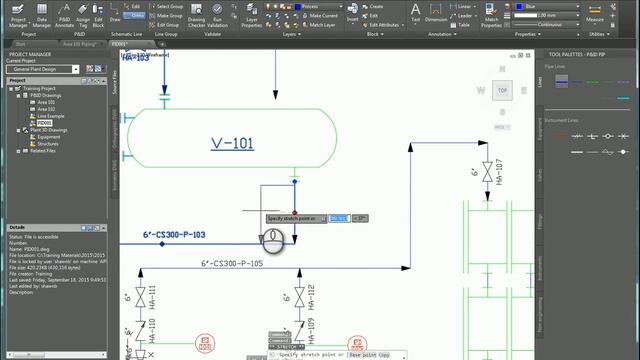Screen dimensions: 640x360
Task: Click the new drawing tab plus button
Action: 162,44
